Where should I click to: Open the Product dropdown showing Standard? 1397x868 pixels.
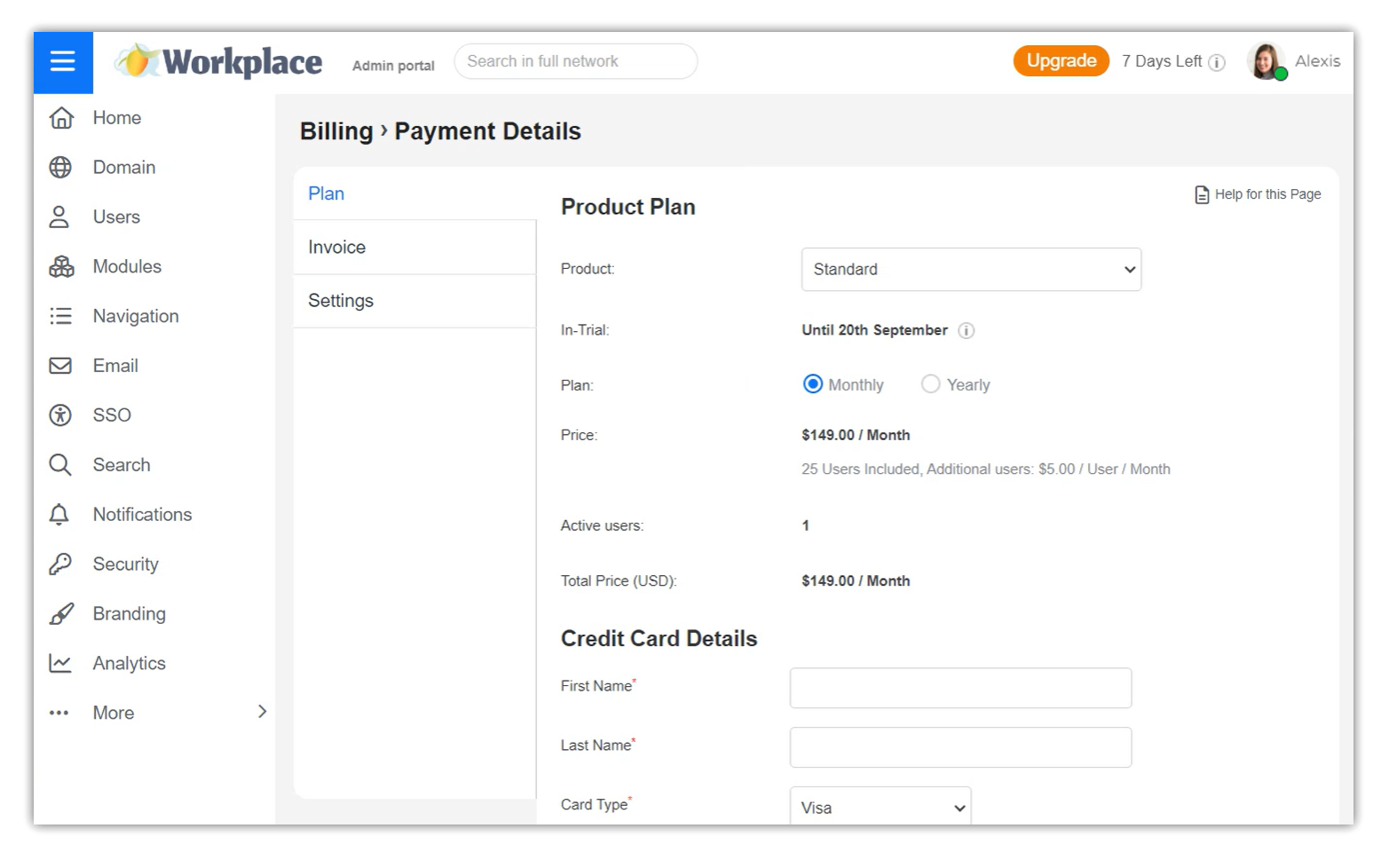coord(971,270)
